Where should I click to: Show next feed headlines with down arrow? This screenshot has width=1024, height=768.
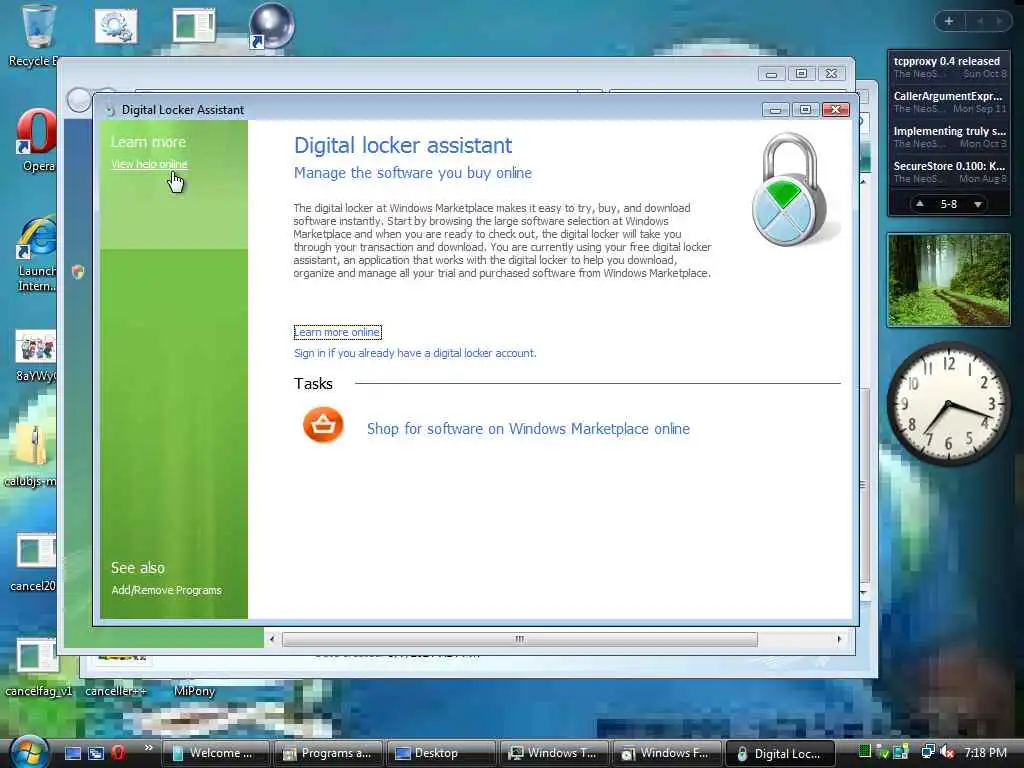(x=978, y=204)
